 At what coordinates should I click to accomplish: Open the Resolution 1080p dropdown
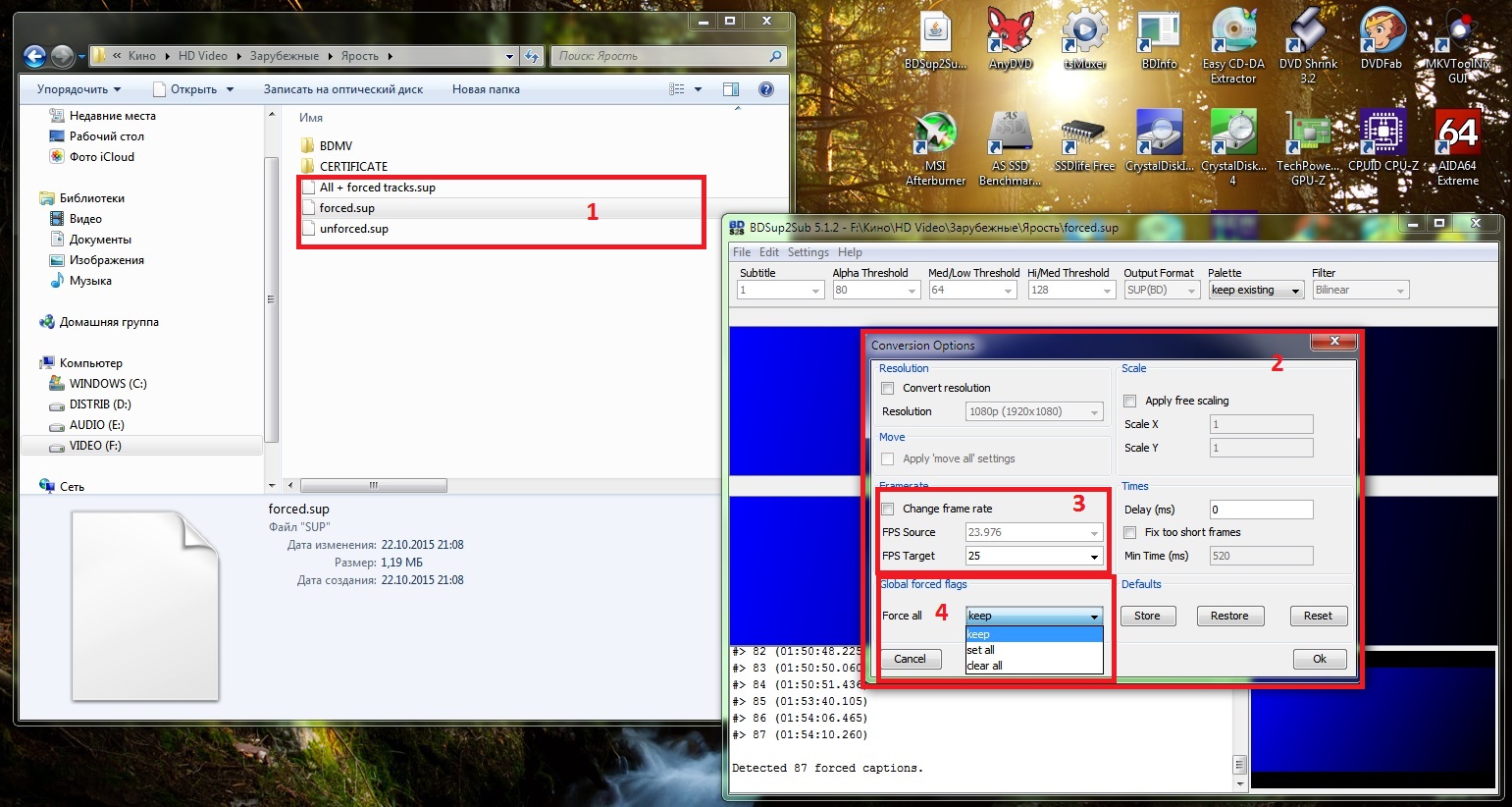point(1034,411)
